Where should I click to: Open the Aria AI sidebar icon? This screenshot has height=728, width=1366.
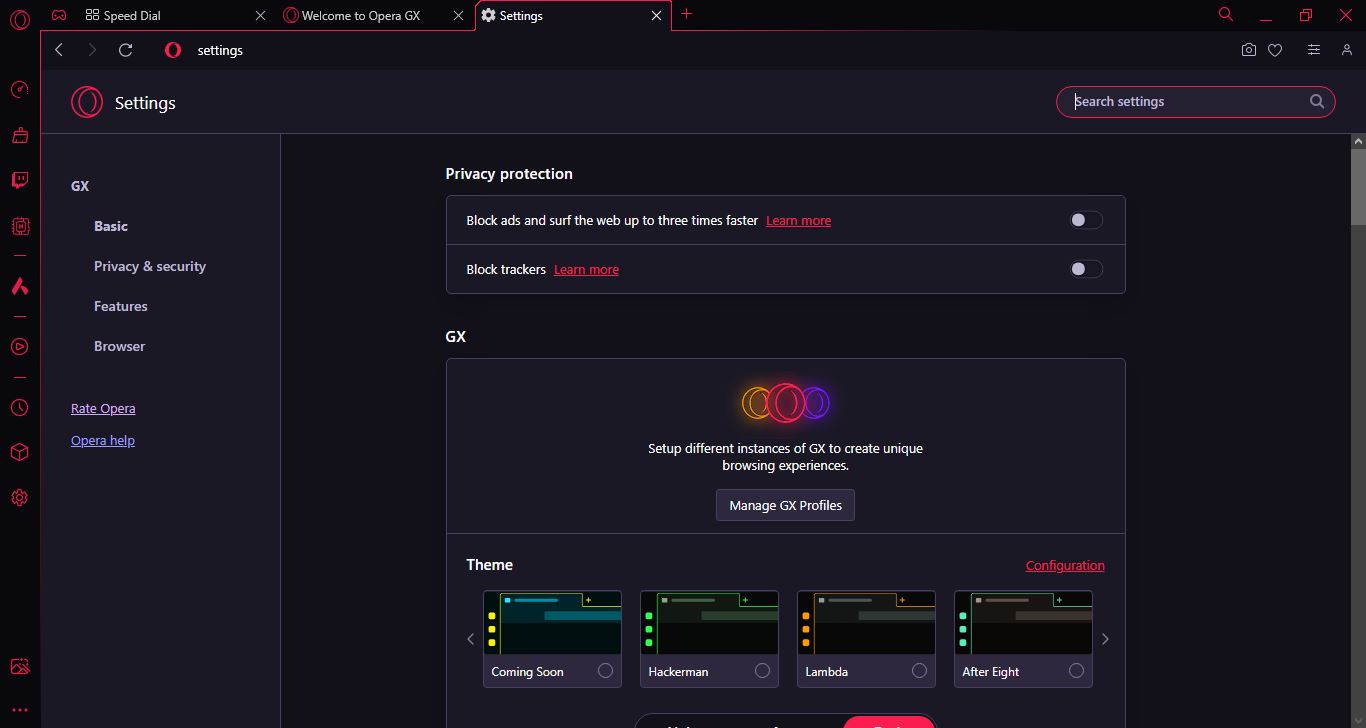(19, 286)
